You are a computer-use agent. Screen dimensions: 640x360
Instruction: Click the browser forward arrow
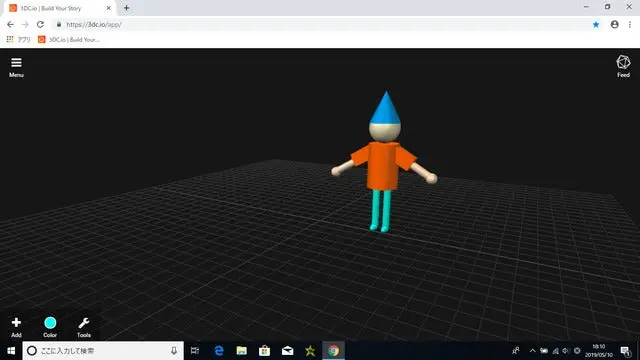pyautogui.click(x=25, y=24)
